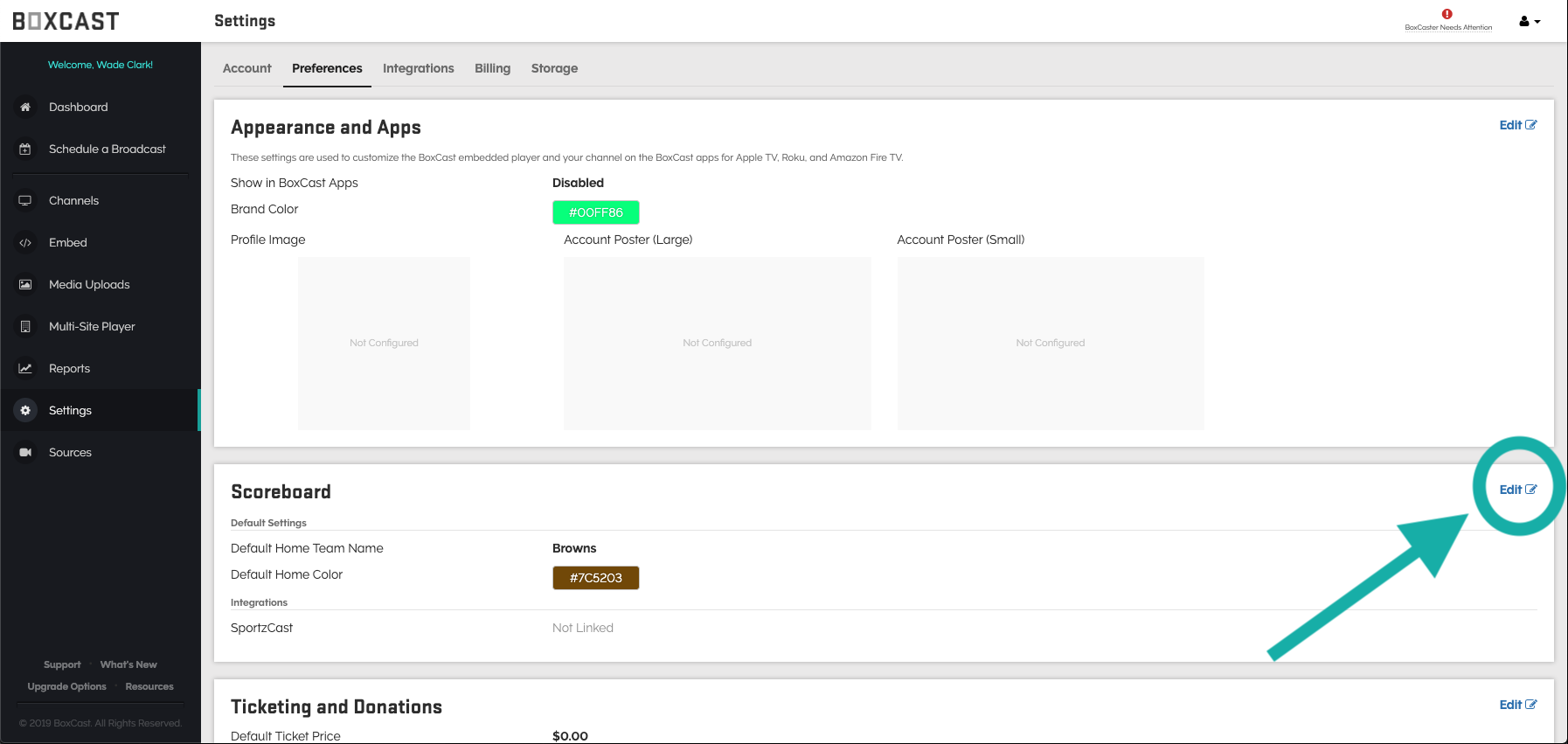
Task: Select the Media Uploads image icon
Action: [x=25, y=285]
